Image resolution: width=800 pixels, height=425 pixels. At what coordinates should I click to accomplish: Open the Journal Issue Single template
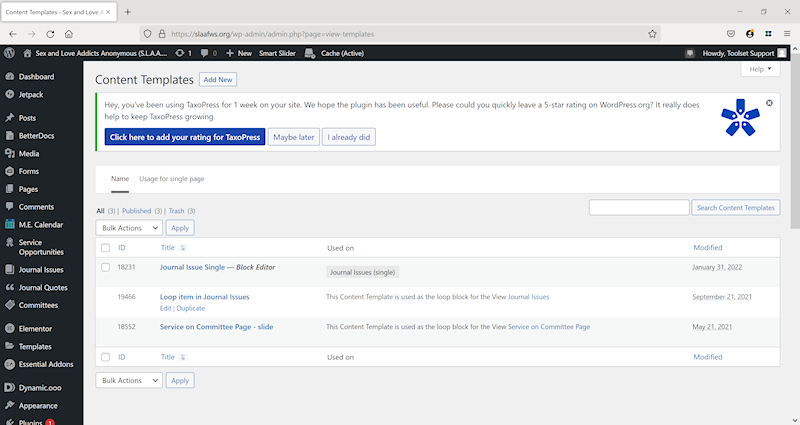pyautogui.click(x=192, y=267)
